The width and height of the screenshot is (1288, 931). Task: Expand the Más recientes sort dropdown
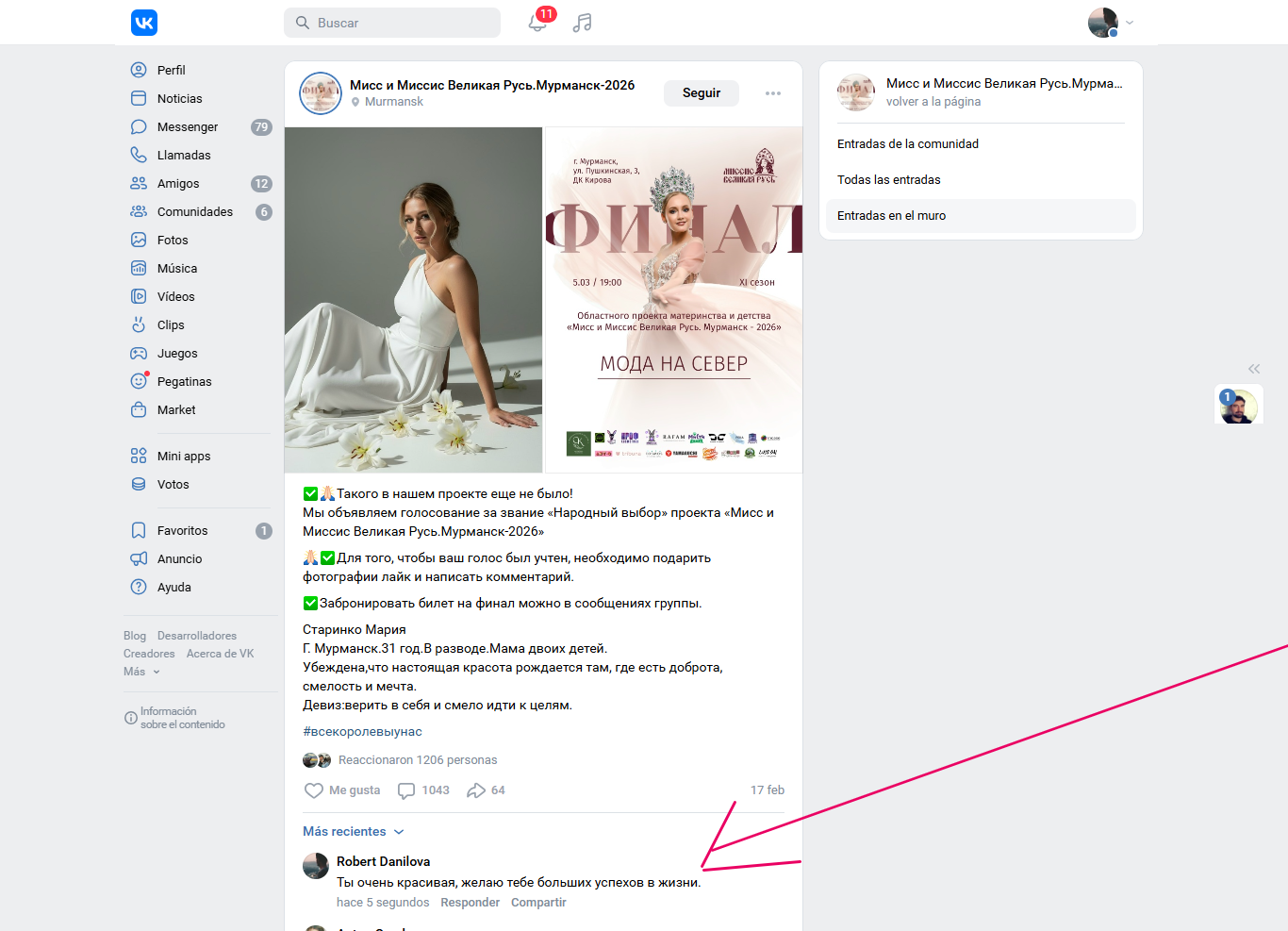click(x=354, y=831)
